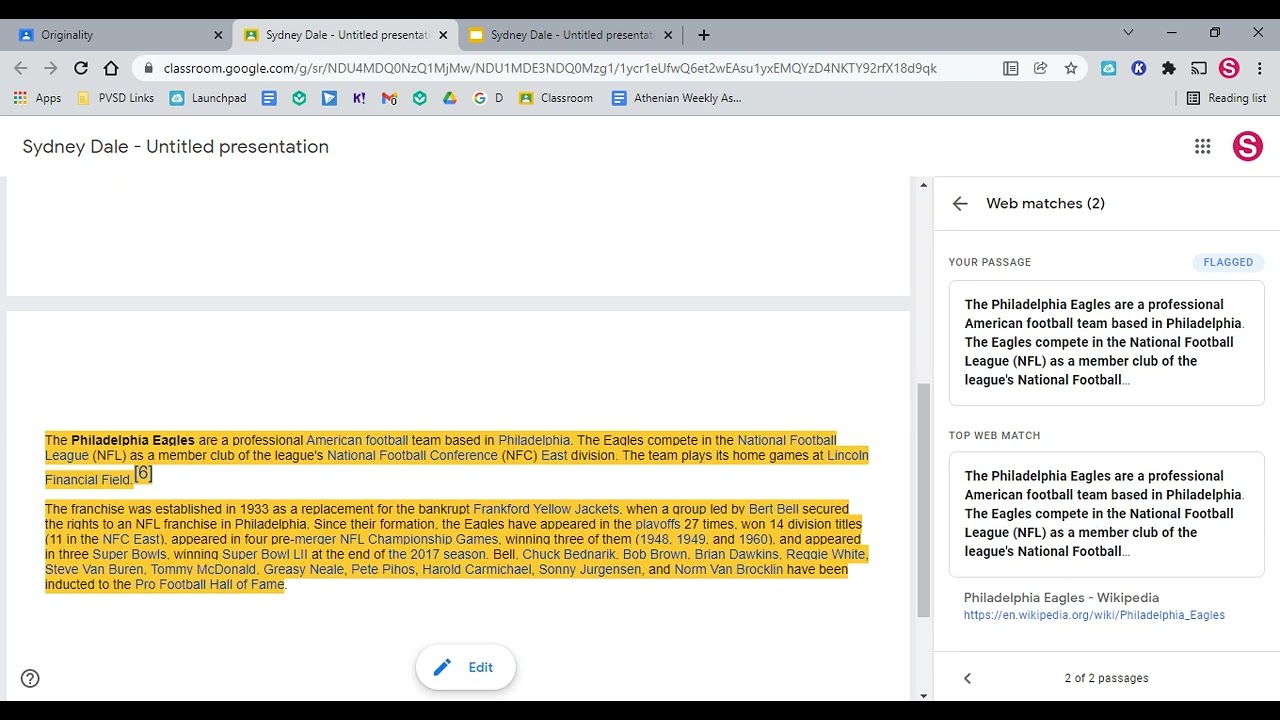This screenshot has height=720, width=1280.
Task: Open the Launchpad bookmark
Action: coord(208,98)
